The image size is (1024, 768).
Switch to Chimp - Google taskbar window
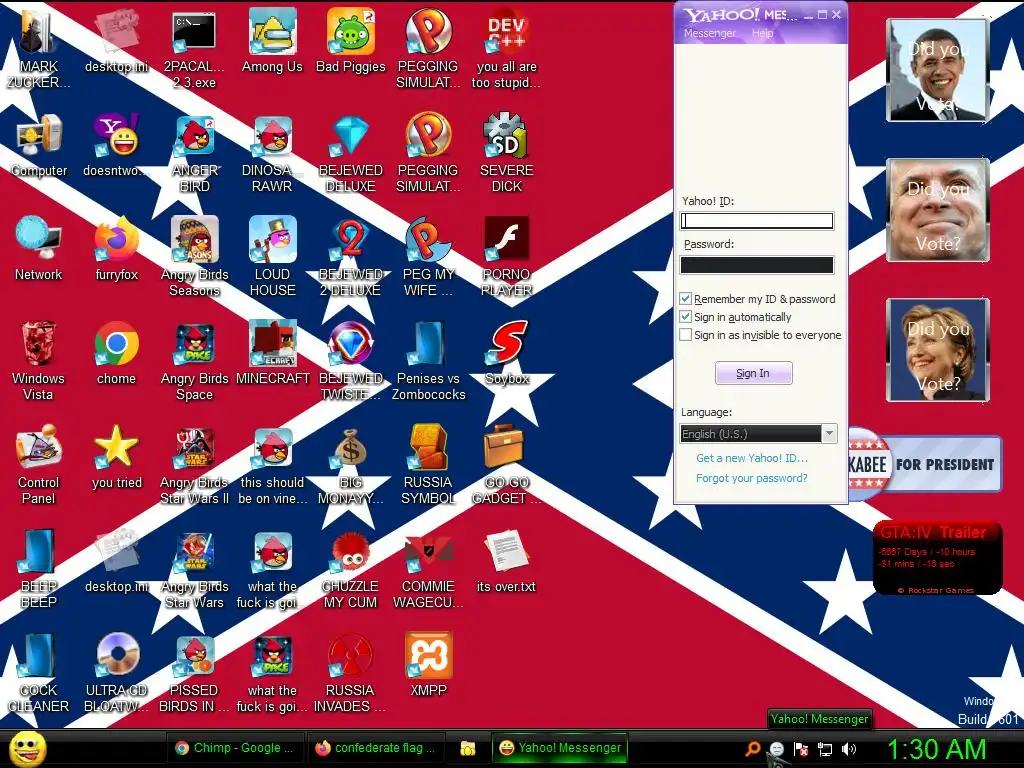click(x=235, y=748)
